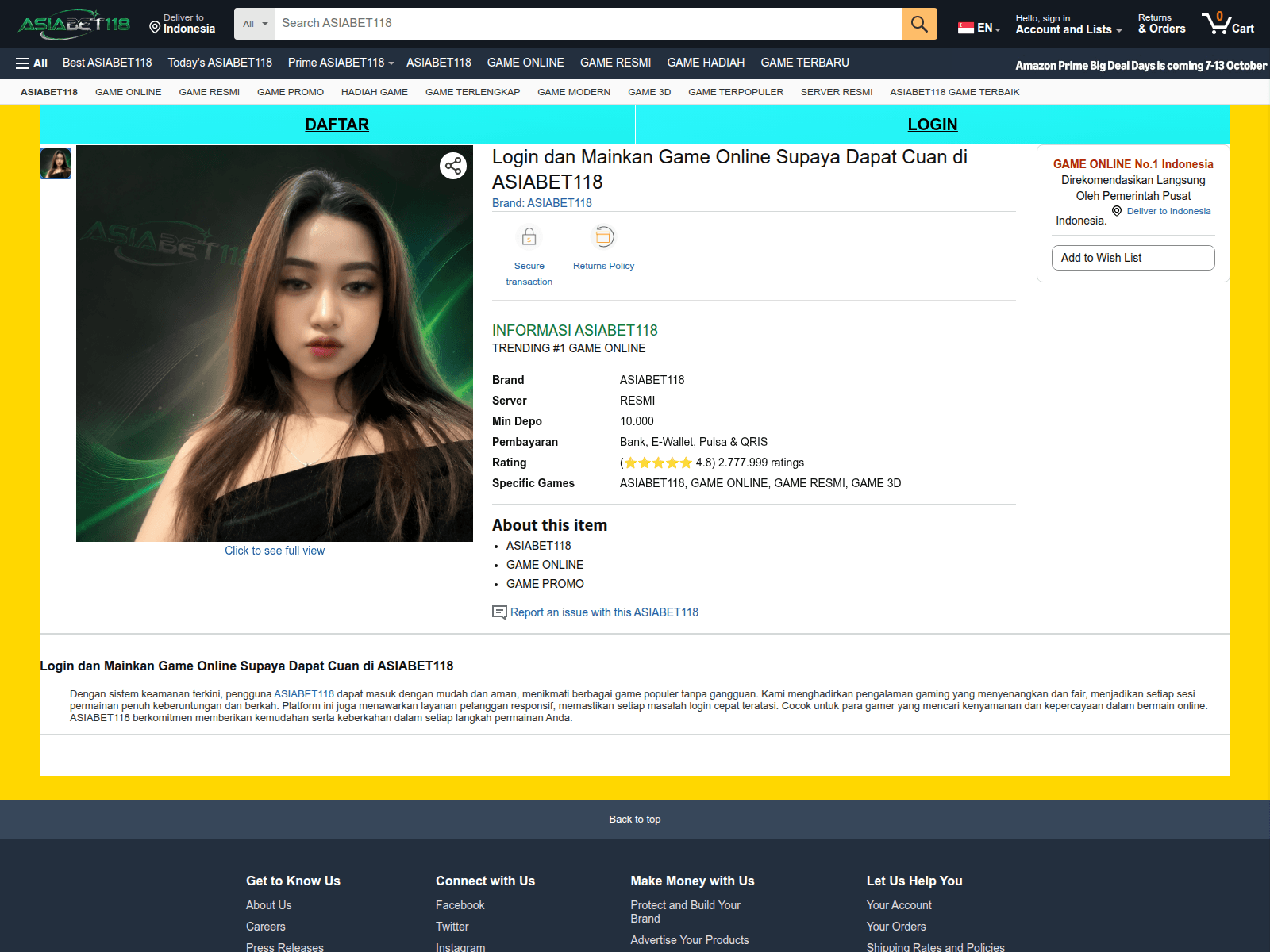This screenshot has height=952, width=1270.
Task: Click the report issue speech bubble icon
Action: coord(499,612)
